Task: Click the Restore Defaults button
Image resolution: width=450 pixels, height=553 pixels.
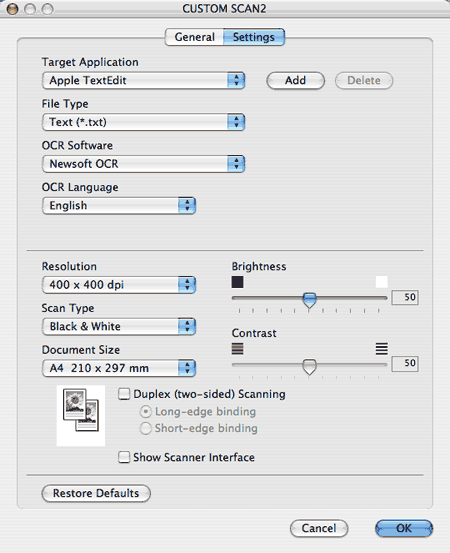Action: click(96, 493)
